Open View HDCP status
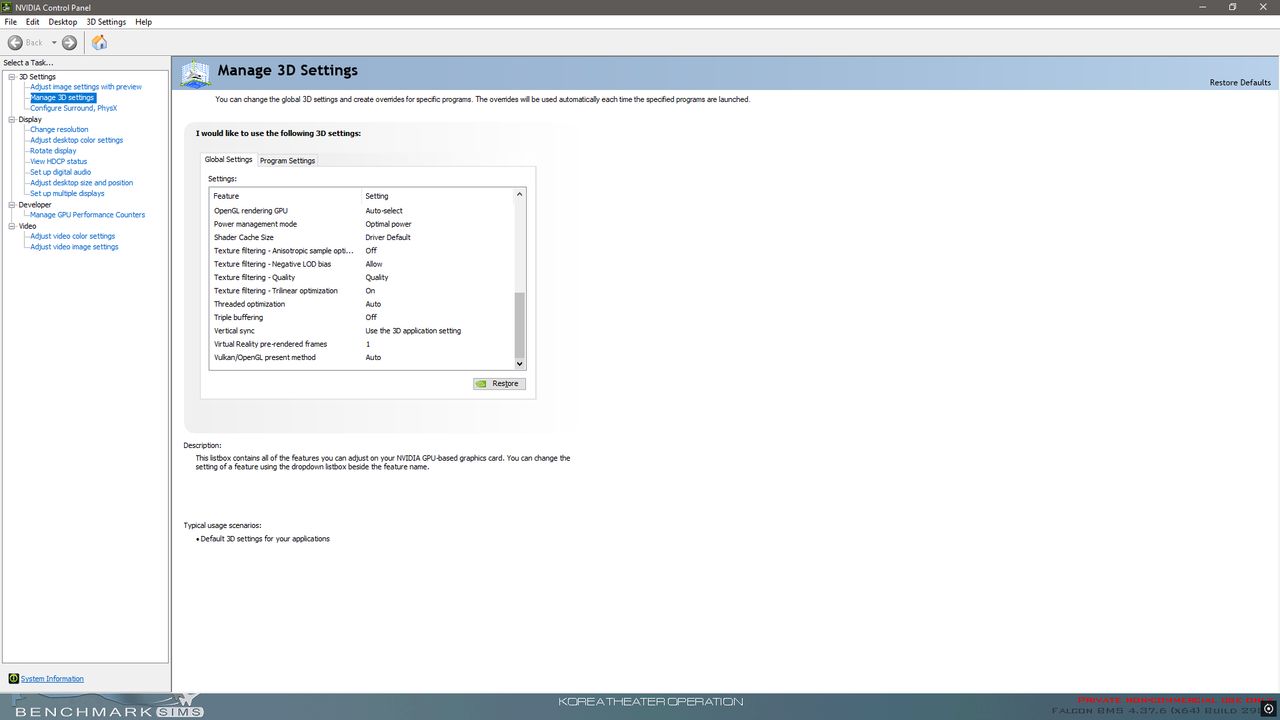 (x=58, y=161)
